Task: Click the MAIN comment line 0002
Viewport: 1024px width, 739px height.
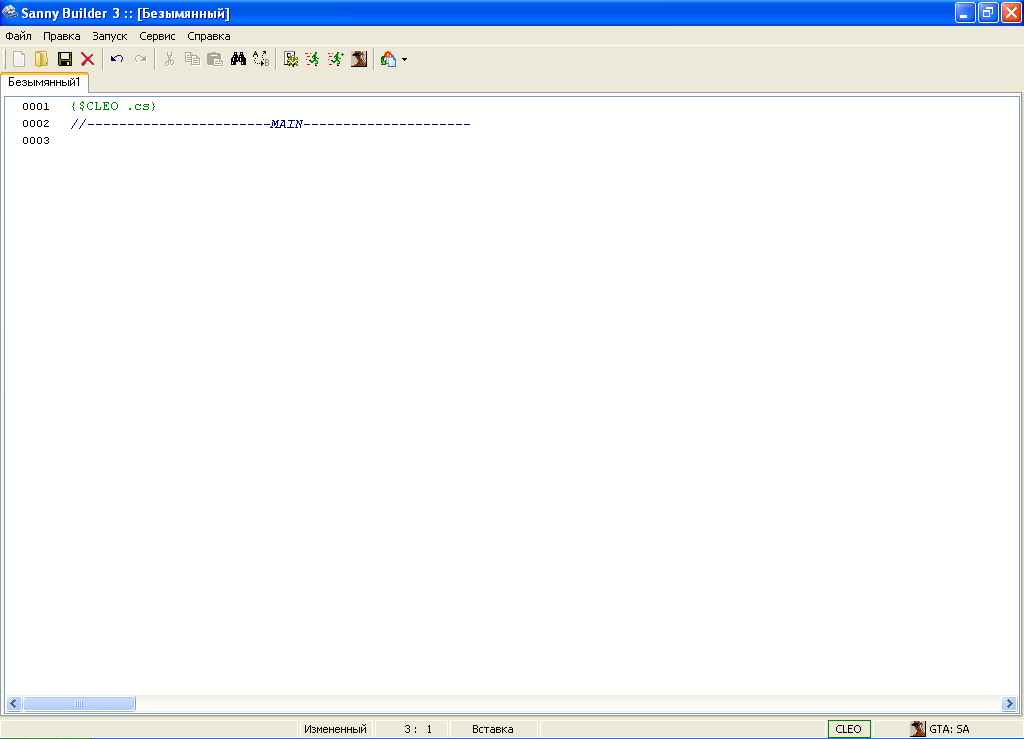Action: click(x=270, y=124)
